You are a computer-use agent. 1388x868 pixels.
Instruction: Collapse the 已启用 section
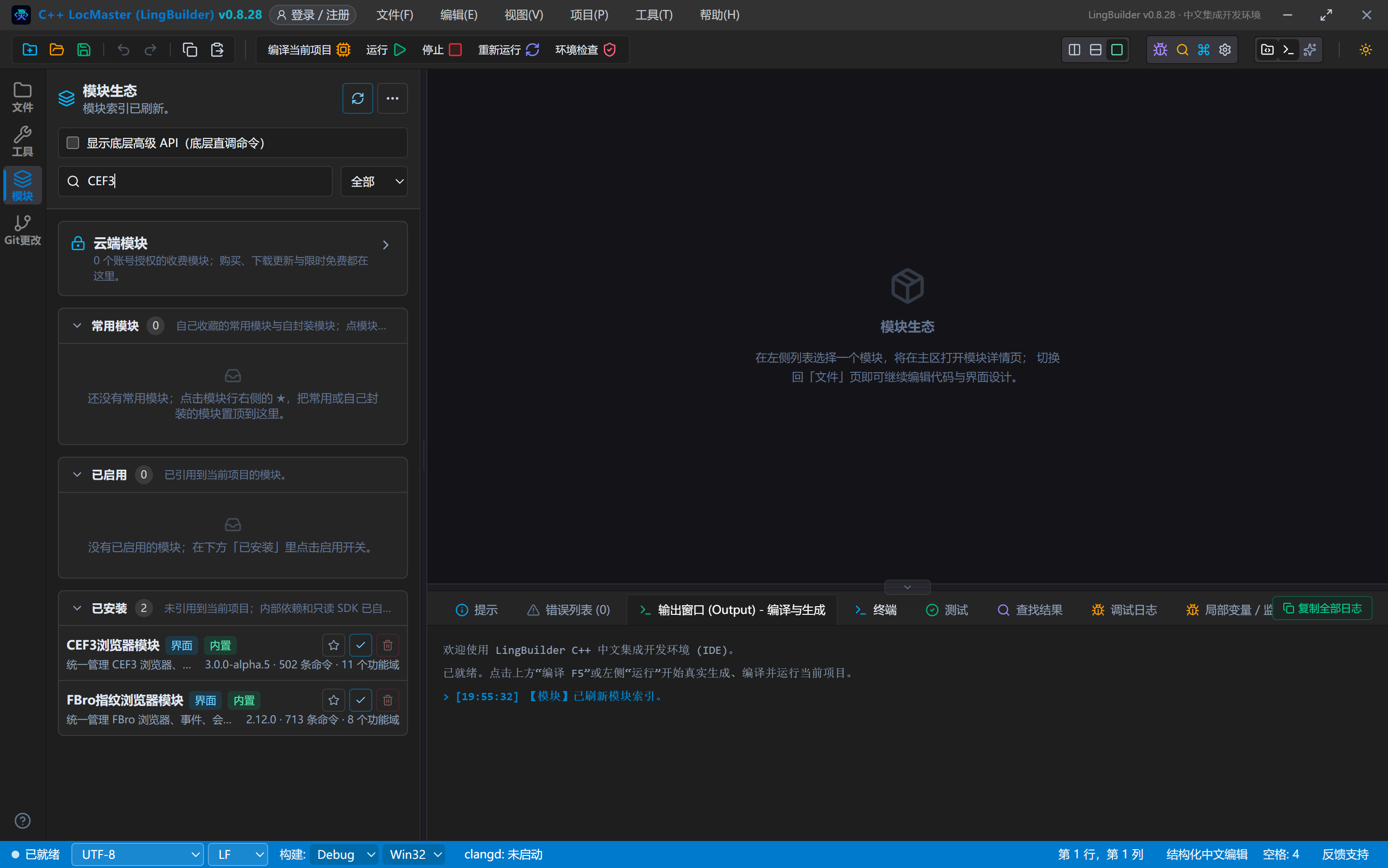click(x=77, y=475)
